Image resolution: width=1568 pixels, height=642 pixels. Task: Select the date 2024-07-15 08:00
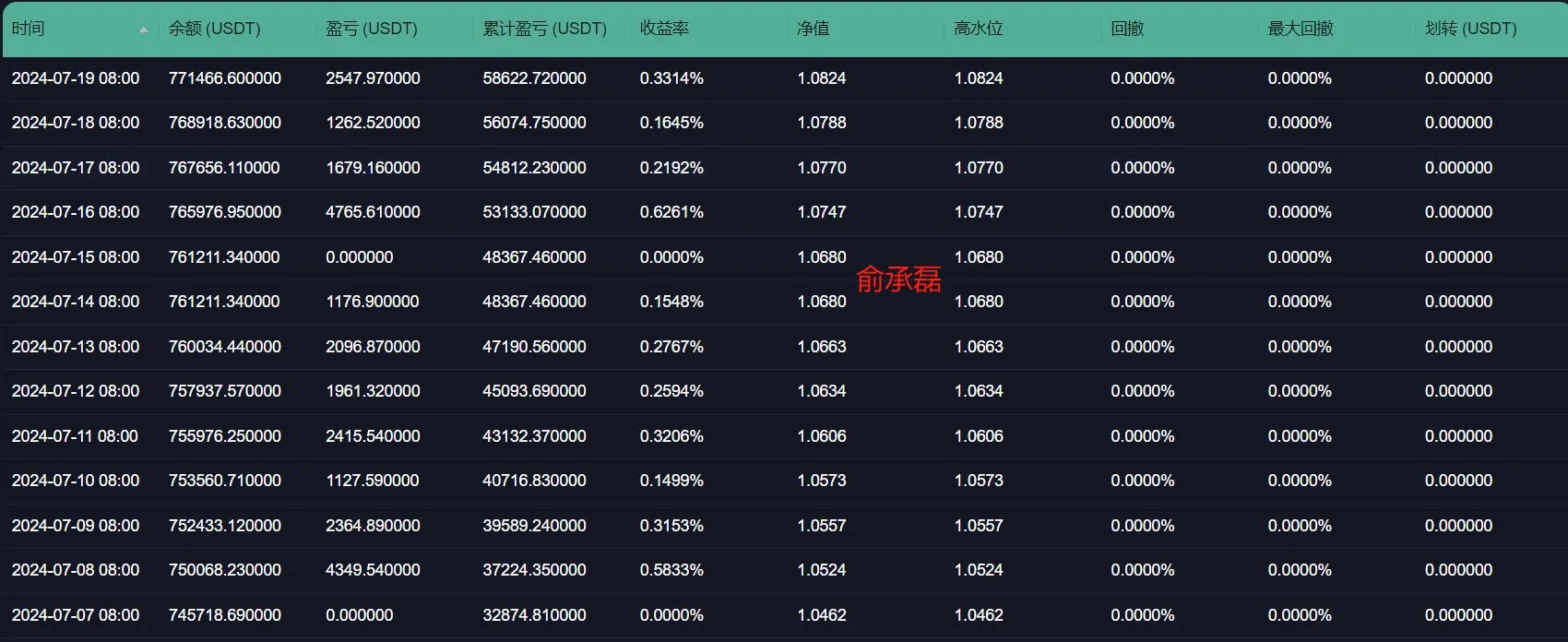76,257
